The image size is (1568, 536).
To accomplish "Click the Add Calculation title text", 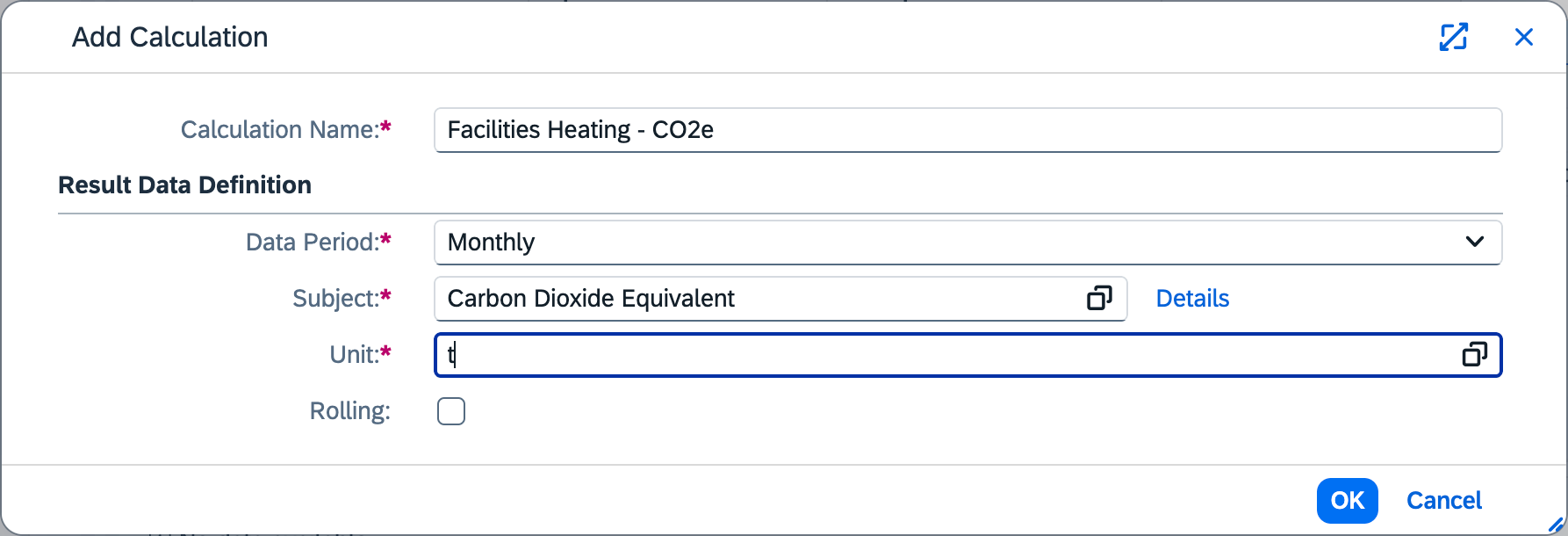I will click(x=169, y=38).
